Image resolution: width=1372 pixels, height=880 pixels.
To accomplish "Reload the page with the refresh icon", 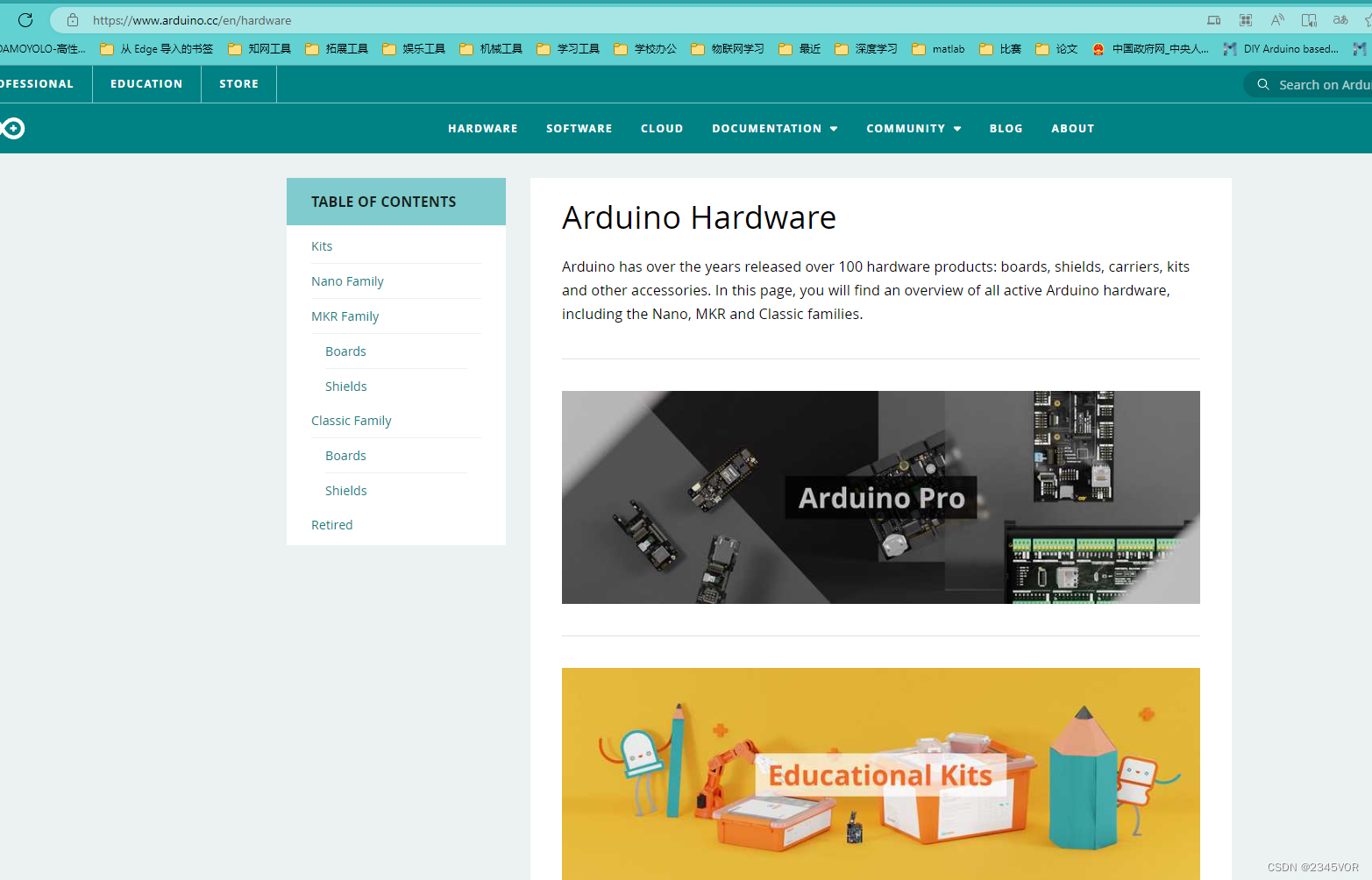I will 25,19.
